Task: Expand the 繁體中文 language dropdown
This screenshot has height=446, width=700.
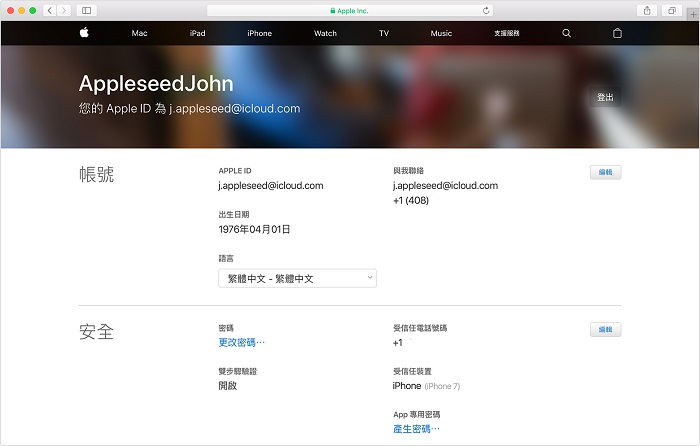Action: click(297, 278)
